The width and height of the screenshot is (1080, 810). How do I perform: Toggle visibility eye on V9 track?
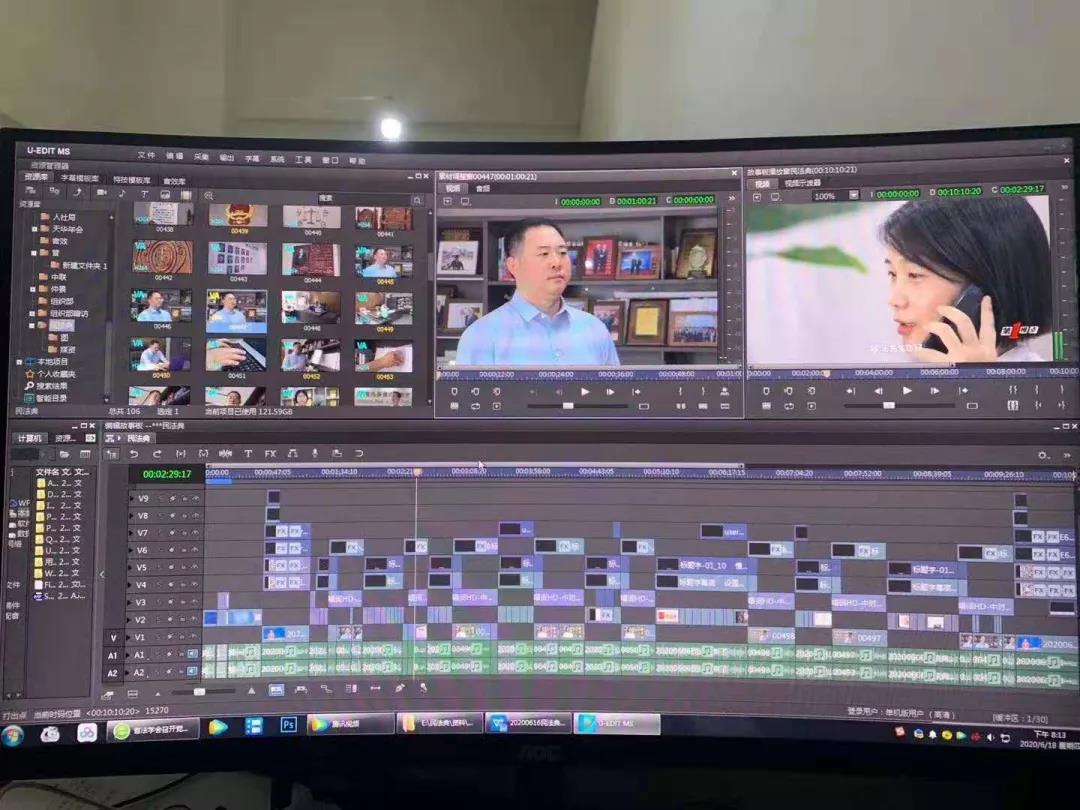196,498
